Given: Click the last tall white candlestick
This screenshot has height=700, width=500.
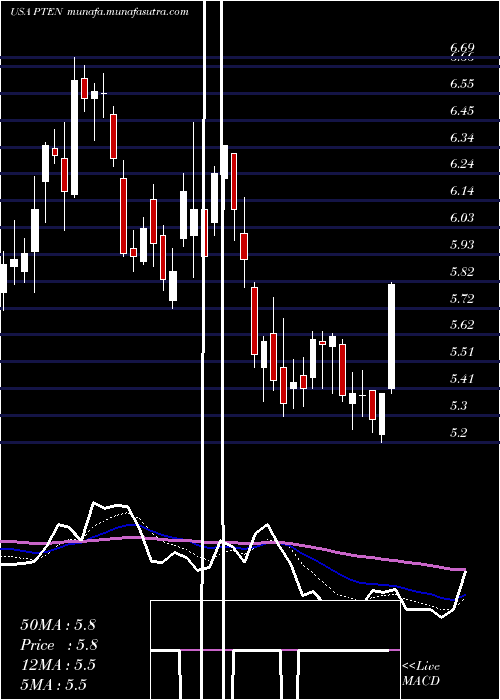Looking at the screenshot, I should point(392,336).
